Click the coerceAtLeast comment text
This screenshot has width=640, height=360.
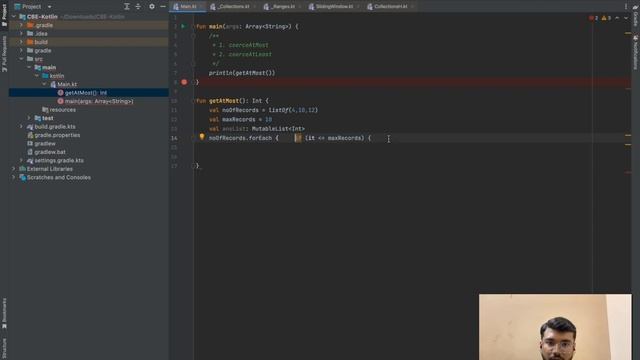250,54
